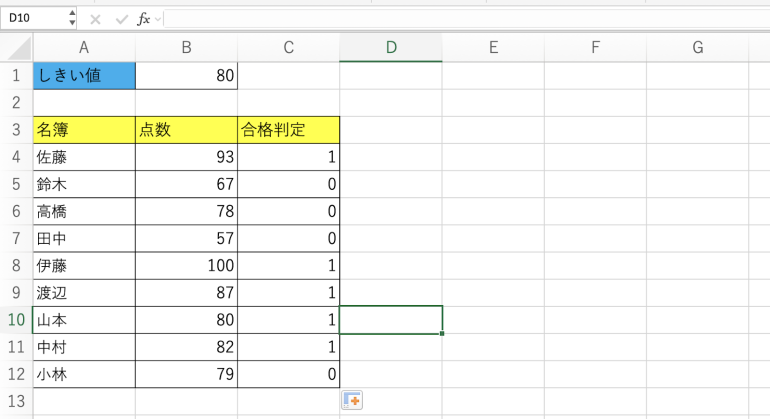Screen dimensions: 770x419
Task: Select the cell containing 鈴木
Action: 84,184
